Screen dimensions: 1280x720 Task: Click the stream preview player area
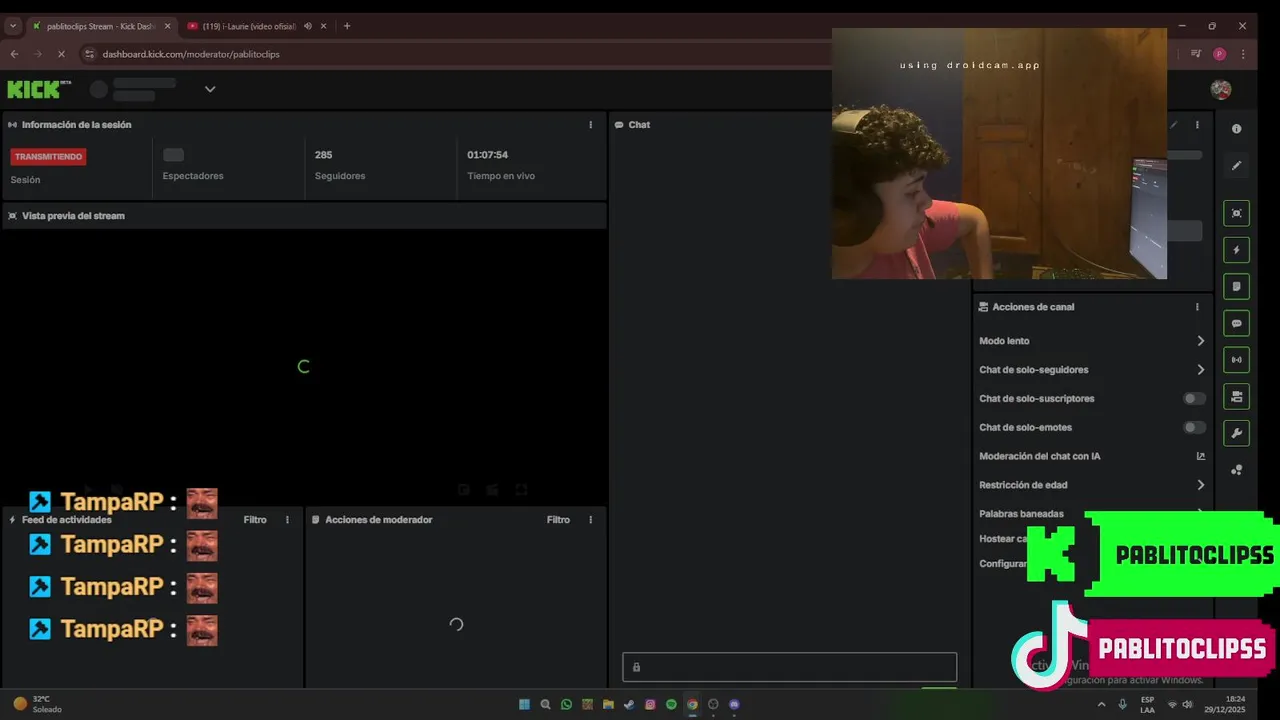[x=304, y=367]
